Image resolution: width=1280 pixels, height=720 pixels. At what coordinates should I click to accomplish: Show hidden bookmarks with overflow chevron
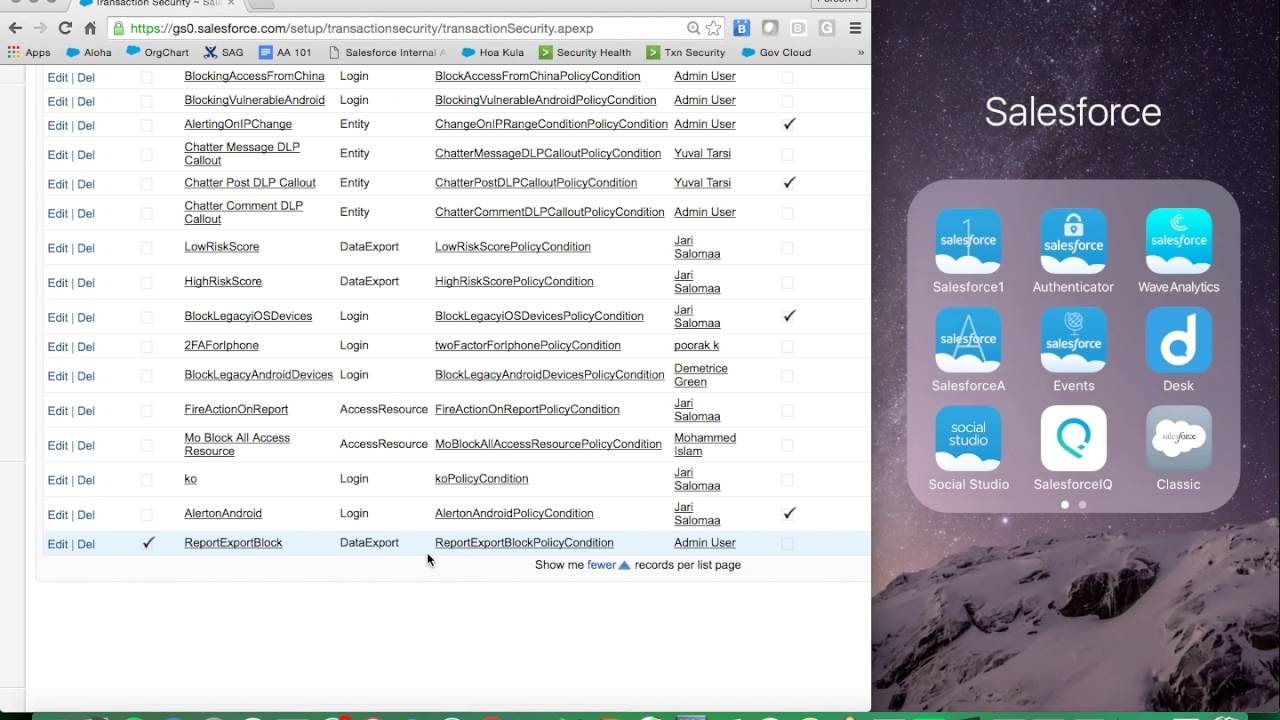click(x=860, y=52)
